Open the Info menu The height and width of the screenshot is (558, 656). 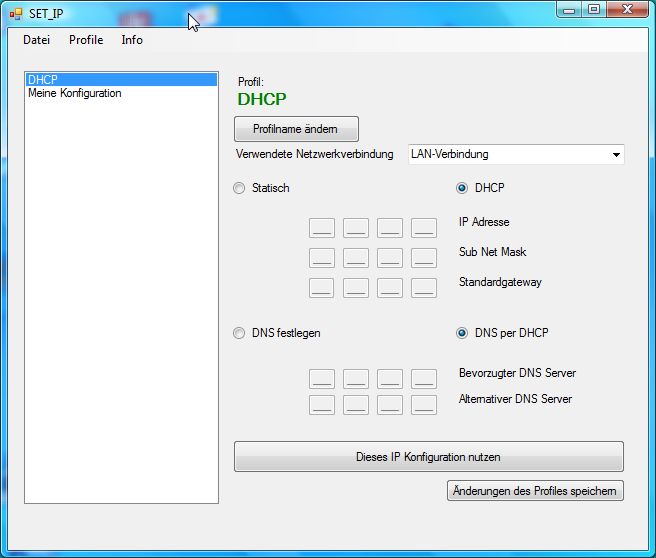pos(132,40)
